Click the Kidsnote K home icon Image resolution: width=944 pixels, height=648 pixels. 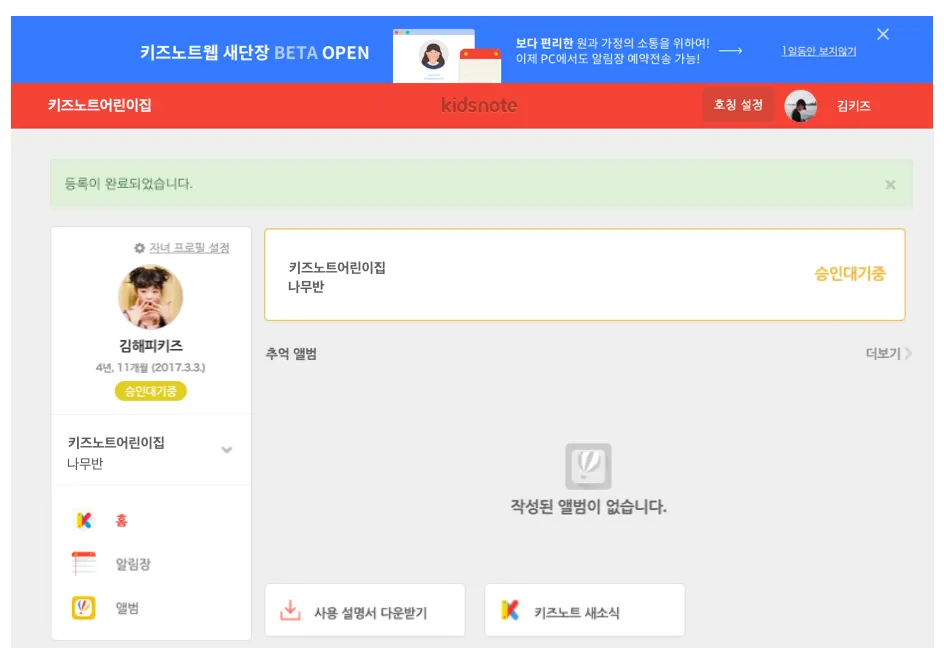point(84,520)
